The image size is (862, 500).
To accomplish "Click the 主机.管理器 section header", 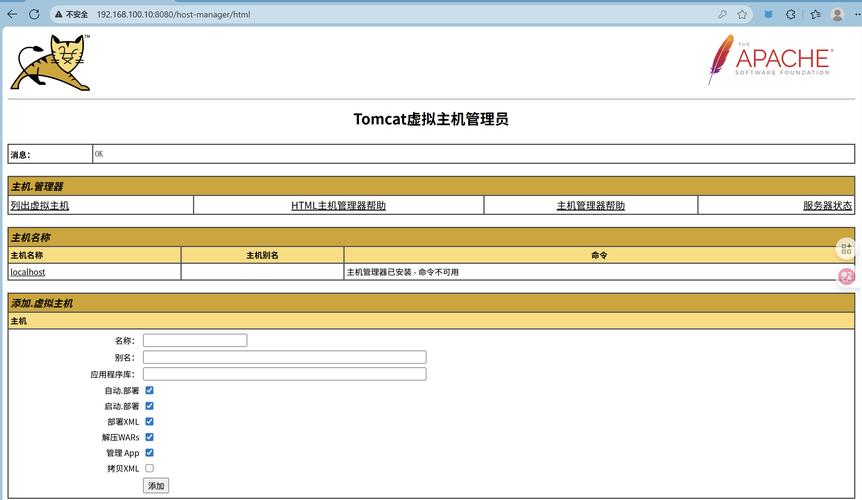I will (431, 186).
